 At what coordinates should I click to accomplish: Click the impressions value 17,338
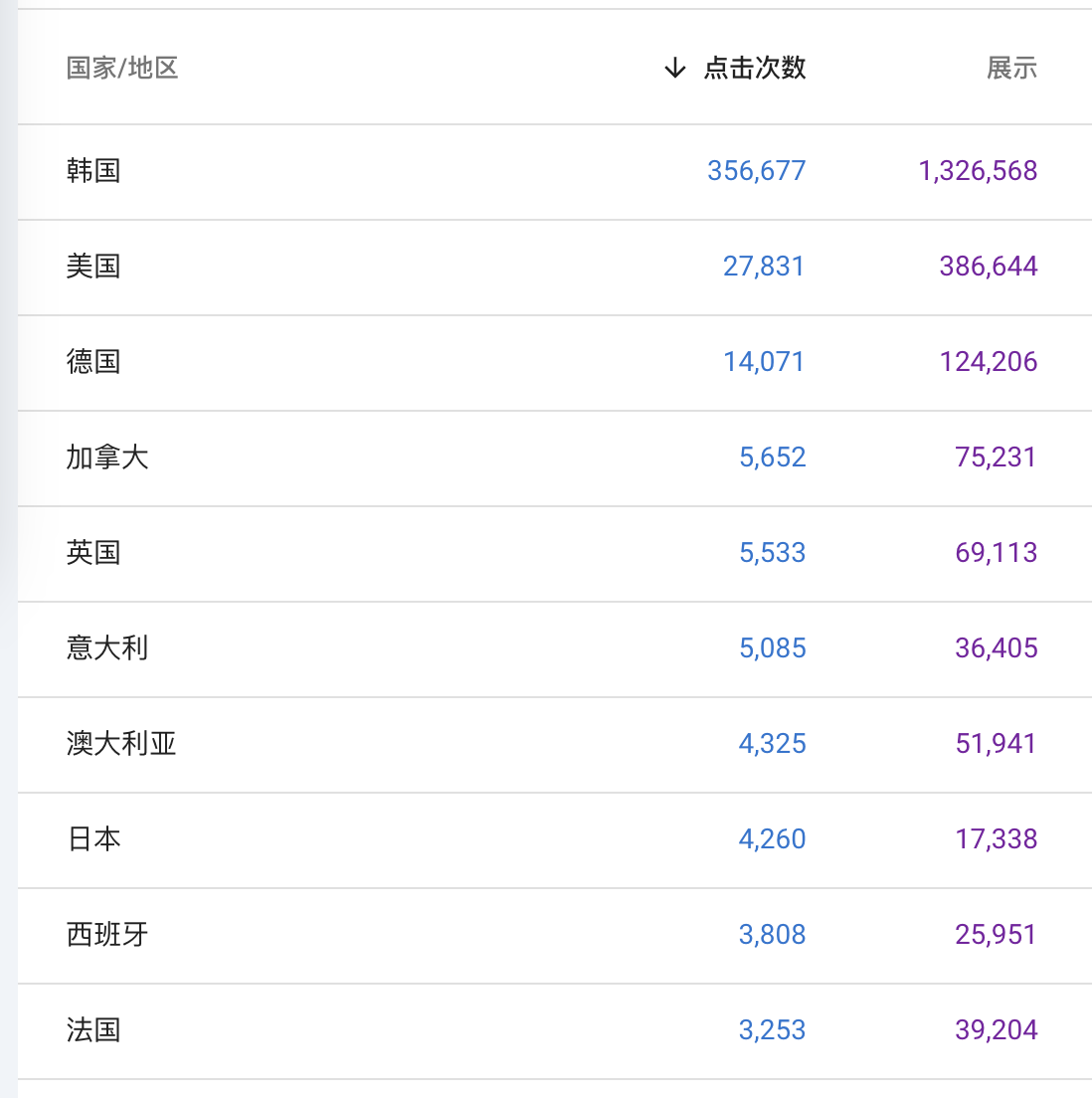(997, 838)
